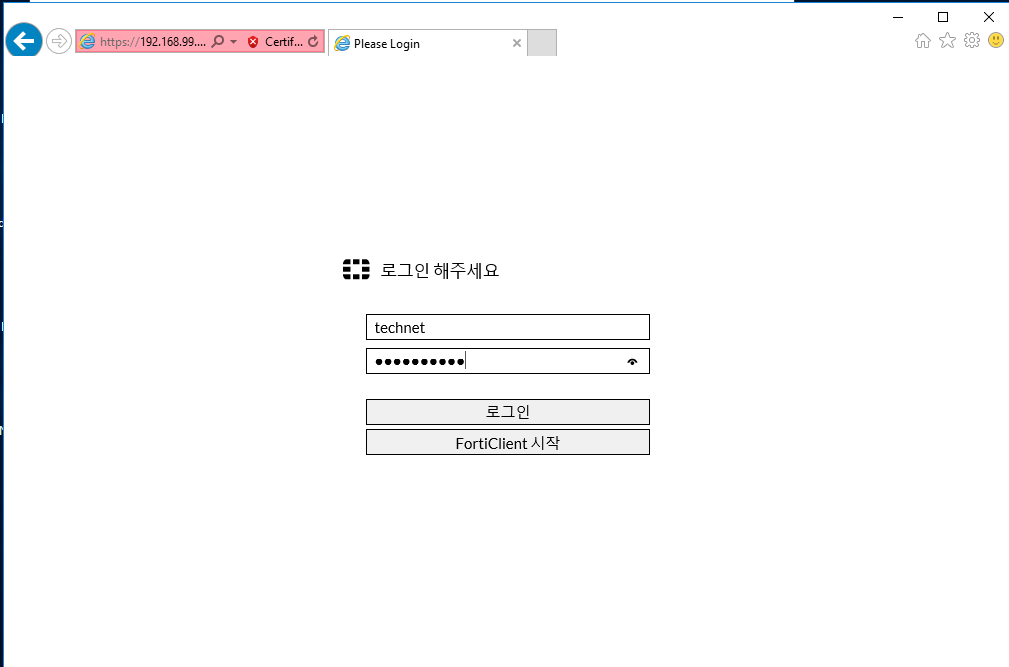The width and height of the screenshot is (1009, 667).
Task: Click the red certificate error shield icon
Action: pyautogui.click(x=254, y=42)
